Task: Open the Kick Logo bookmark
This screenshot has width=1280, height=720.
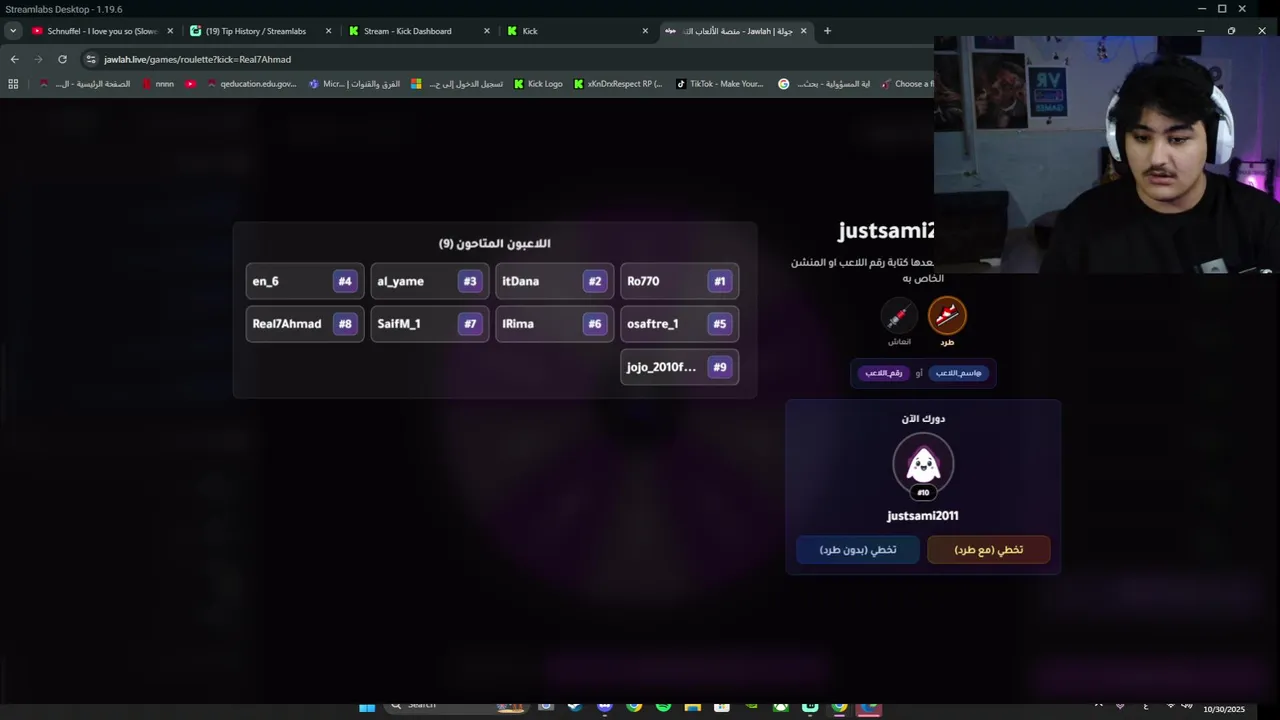Action: (x=538, y=84)
